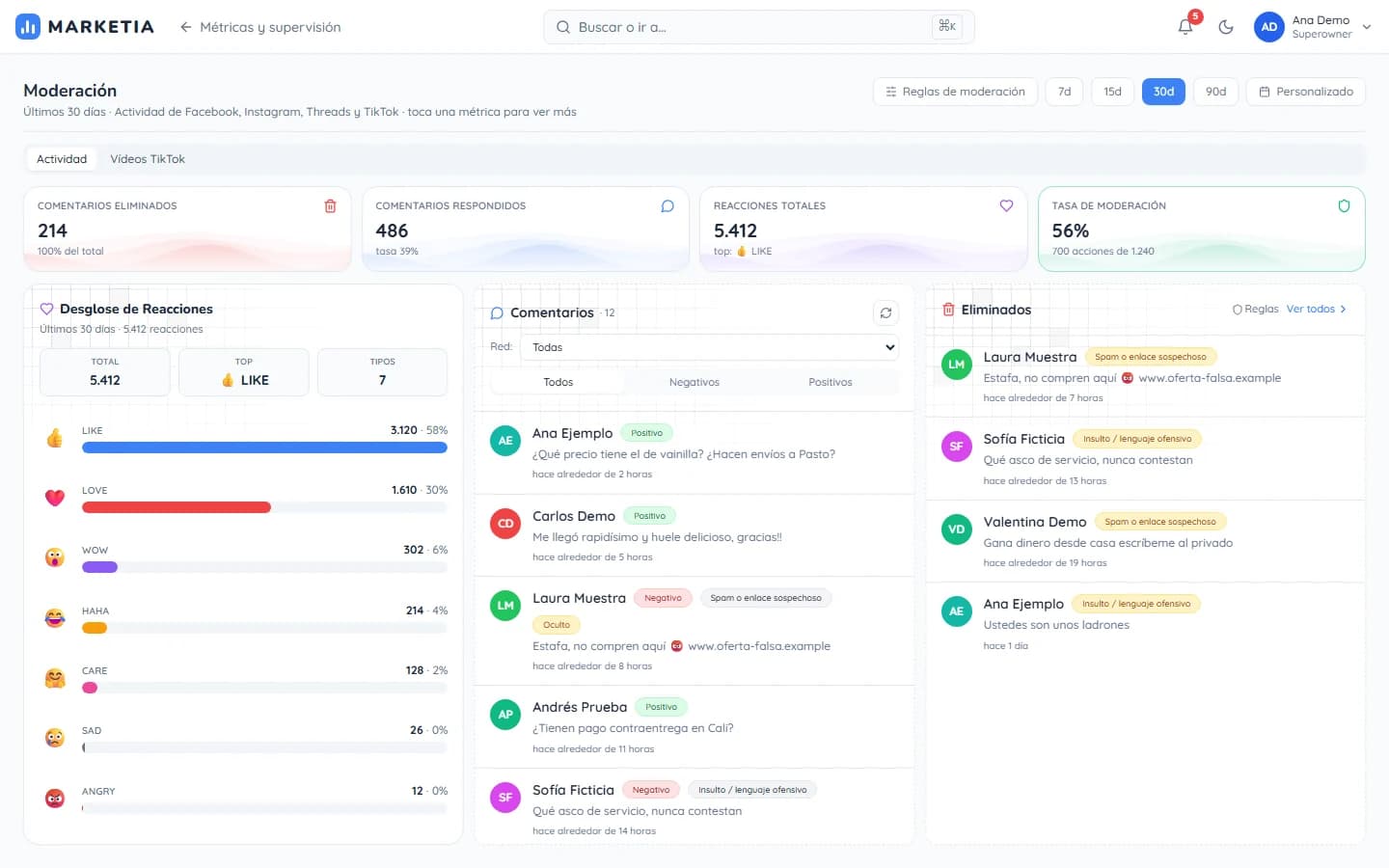Click '¿Tienen pago contraentrega en Cali?' comment

(x=633, y=728)
